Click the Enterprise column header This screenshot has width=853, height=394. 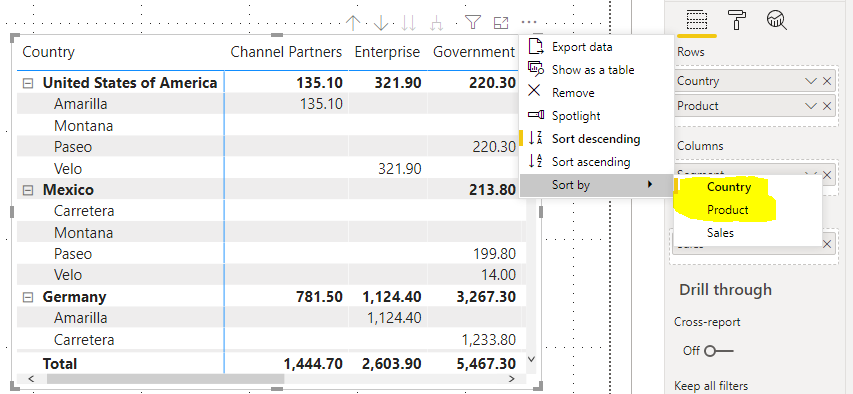coord(387,52)
